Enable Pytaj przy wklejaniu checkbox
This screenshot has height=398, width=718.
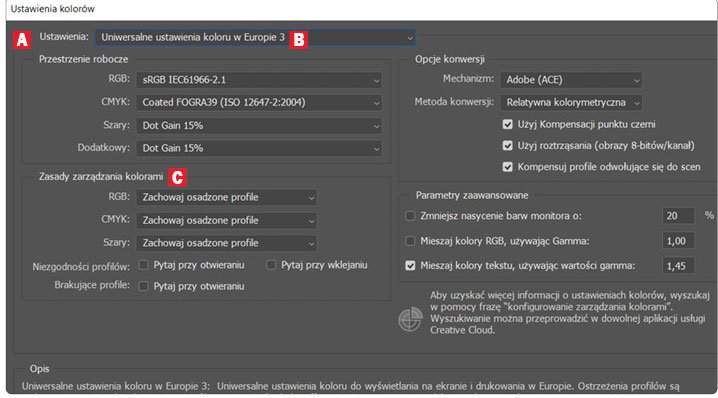click(x=271, y=265)
